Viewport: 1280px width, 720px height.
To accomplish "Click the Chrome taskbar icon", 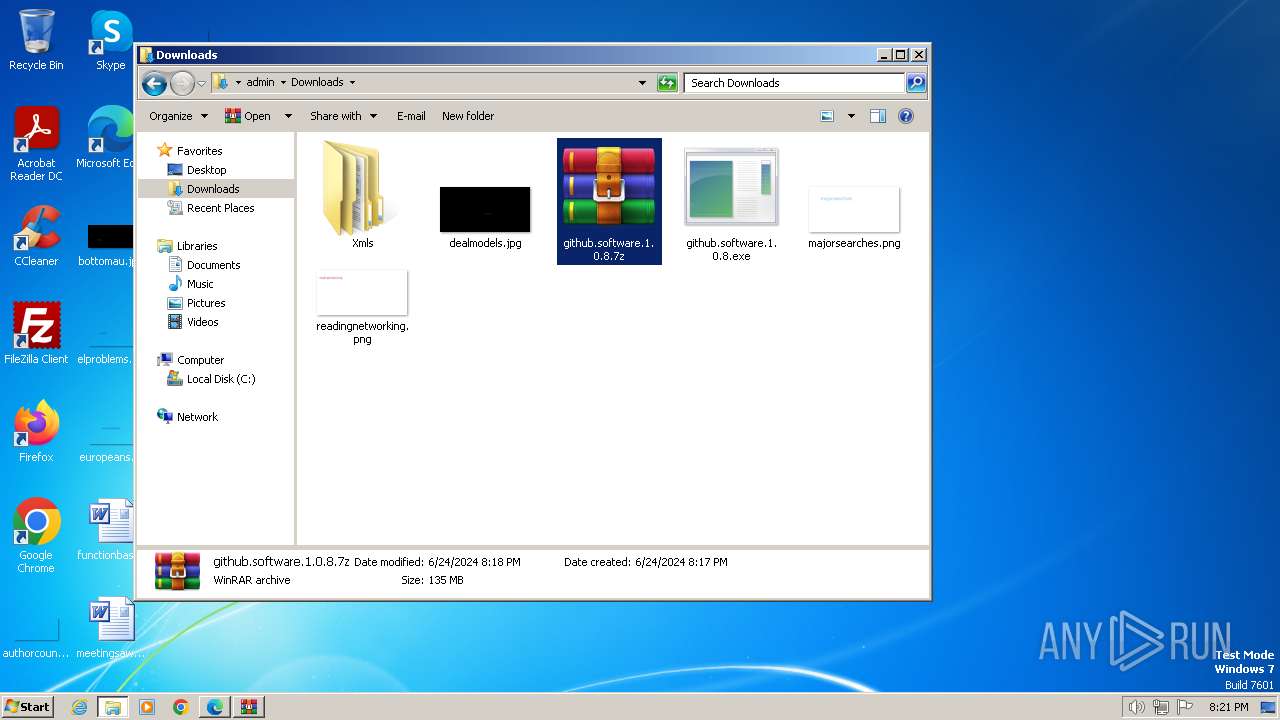I will [181, 707].
